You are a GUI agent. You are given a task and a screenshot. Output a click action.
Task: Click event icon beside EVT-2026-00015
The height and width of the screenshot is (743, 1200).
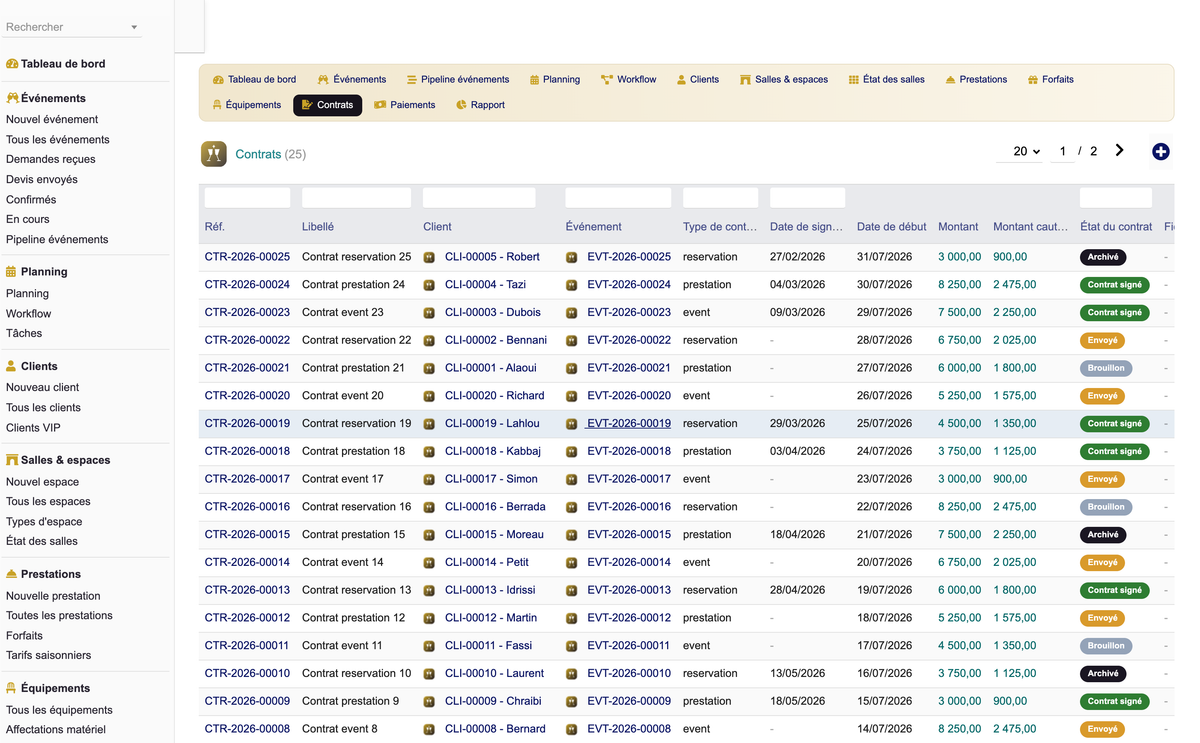(571, 535)
